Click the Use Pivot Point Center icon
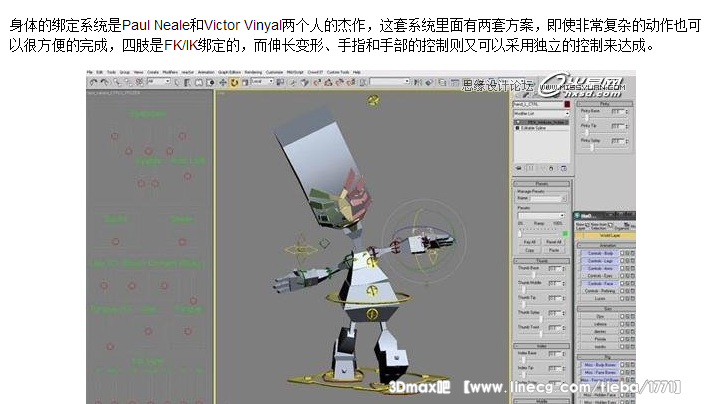Image resolution: width=710 pixels, height=404 pixels. 279,83
